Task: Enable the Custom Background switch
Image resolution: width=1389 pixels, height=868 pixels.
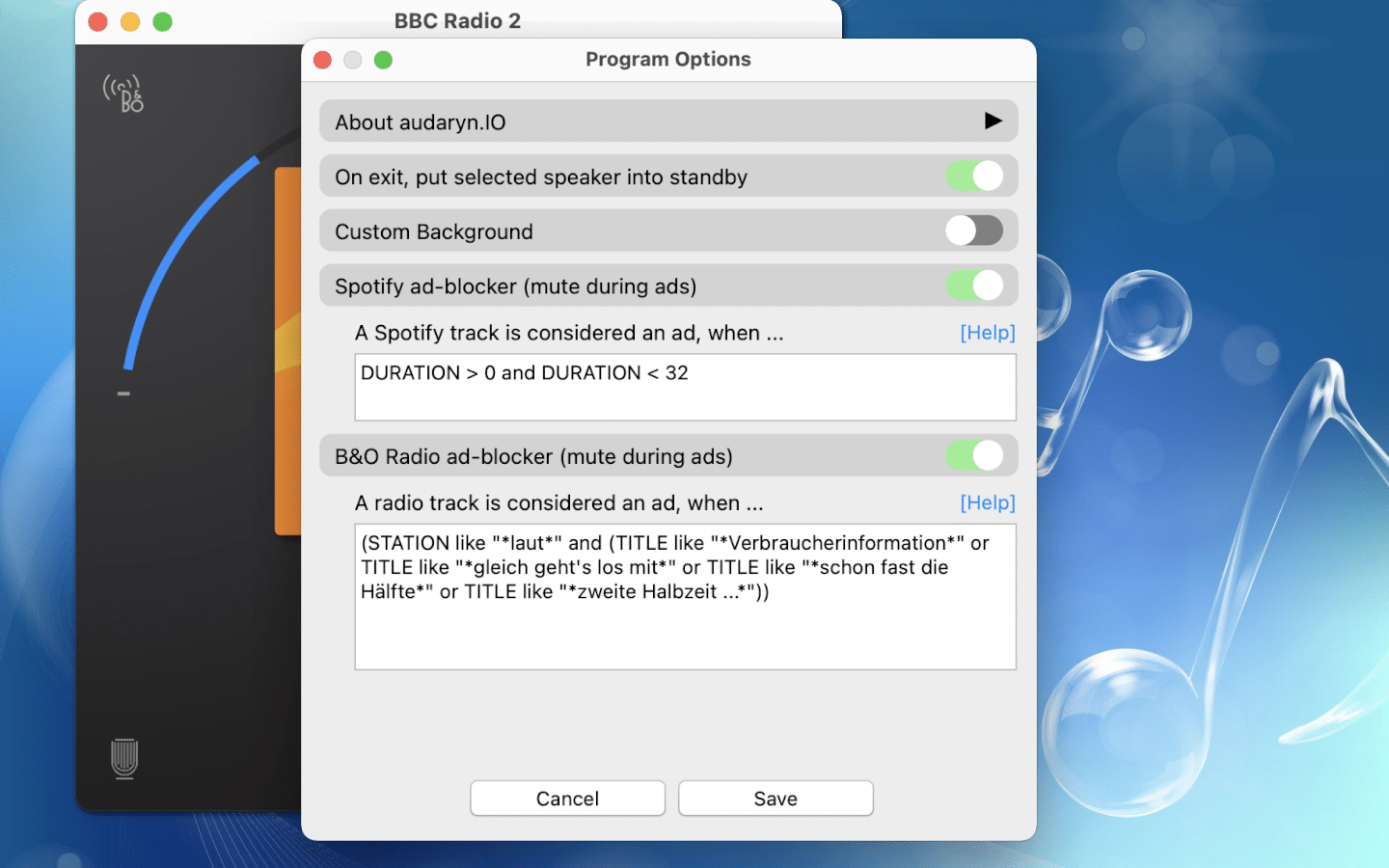Action: pos(974,231)
